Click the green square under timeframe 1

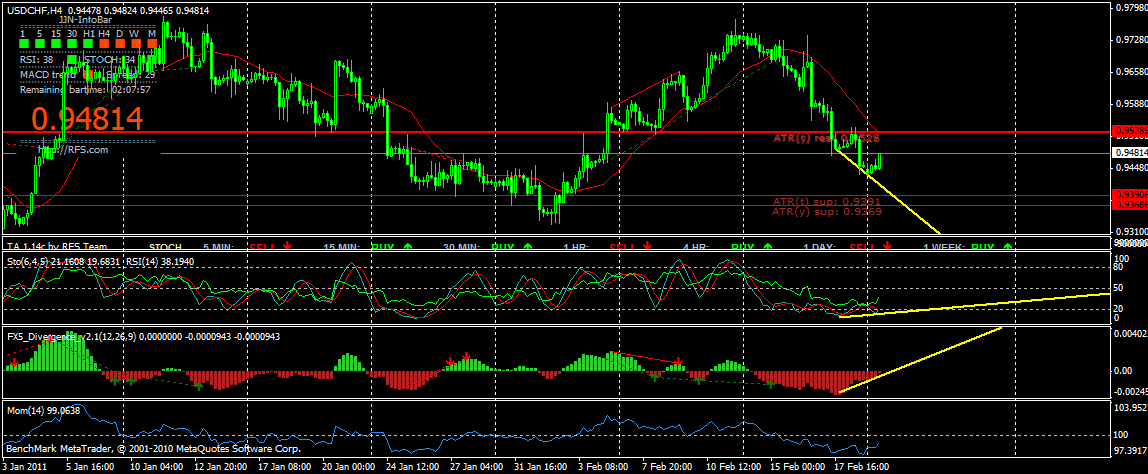click(24, 44)
